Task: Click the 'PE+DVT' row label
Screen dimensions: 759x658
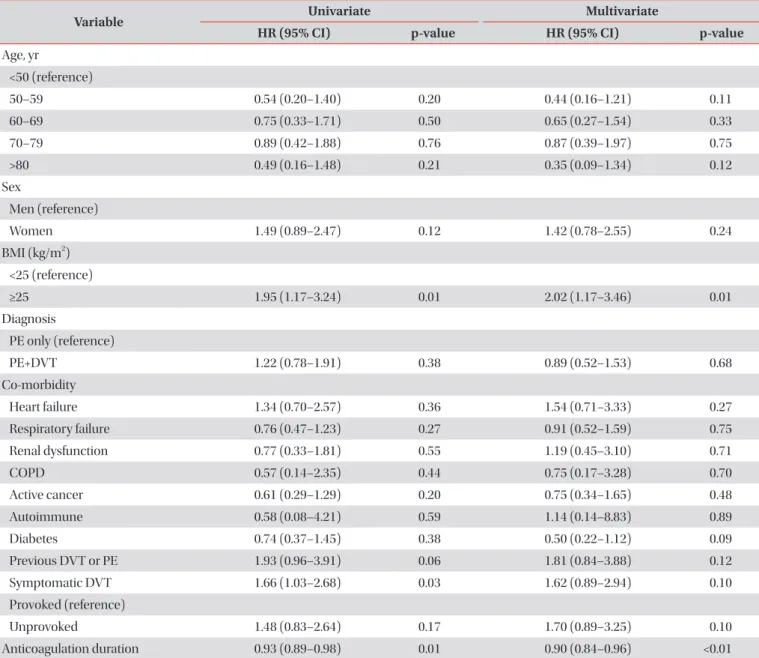Action: (x=33, y=363)
